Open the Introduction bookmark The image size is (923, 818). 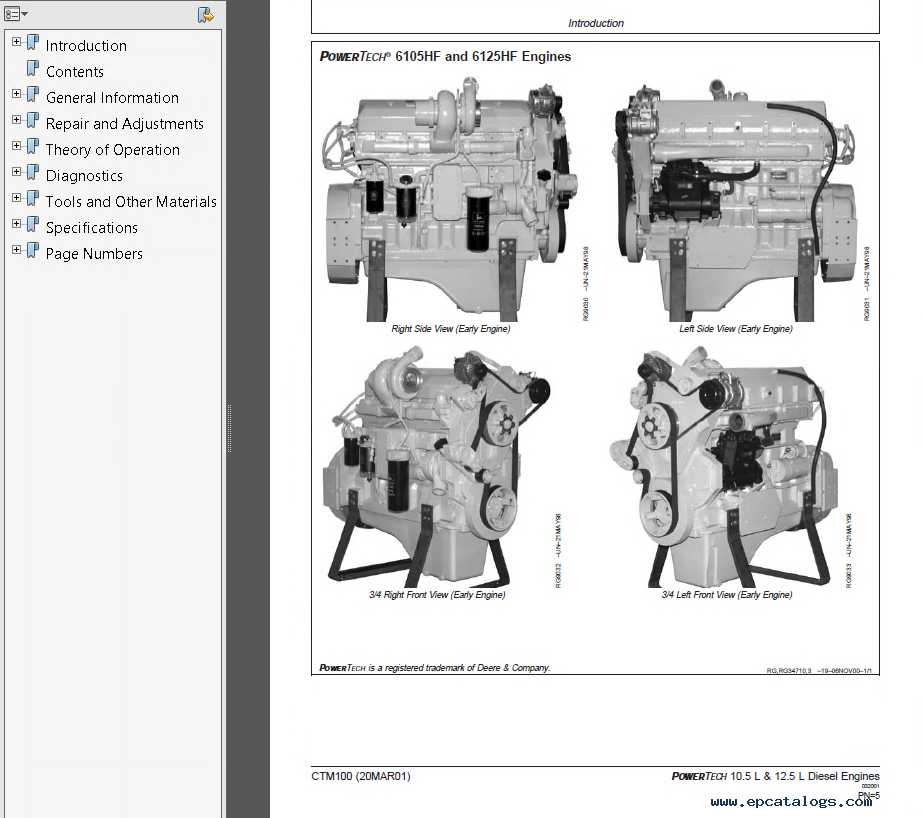(x=86, y=46)
